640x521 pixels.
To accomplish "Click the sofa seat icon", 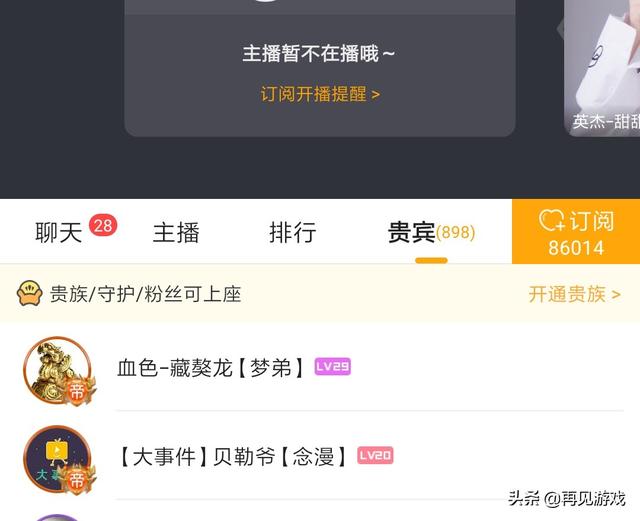I will (29, 293).
